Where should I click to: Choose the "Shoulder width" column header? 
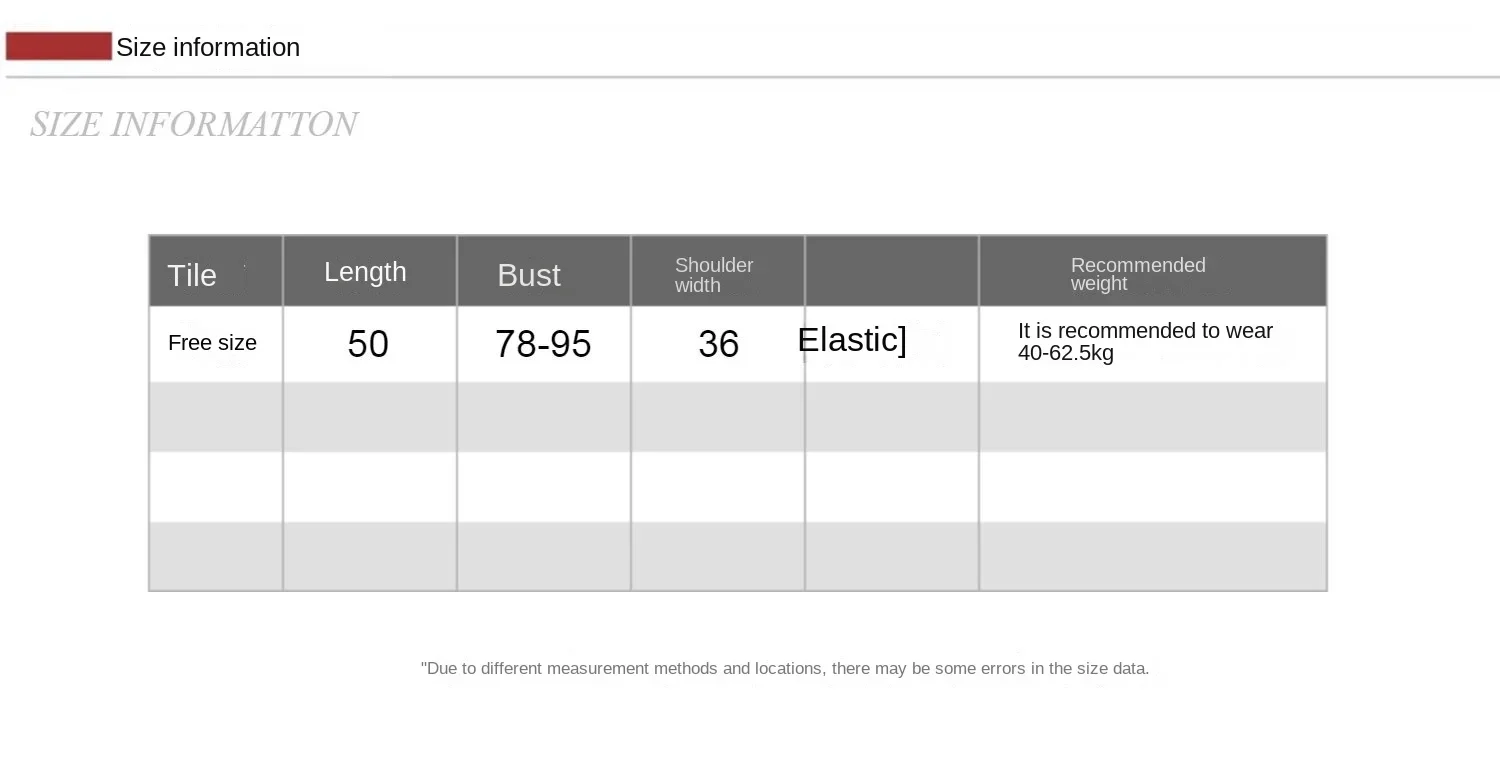click(714, 275)
